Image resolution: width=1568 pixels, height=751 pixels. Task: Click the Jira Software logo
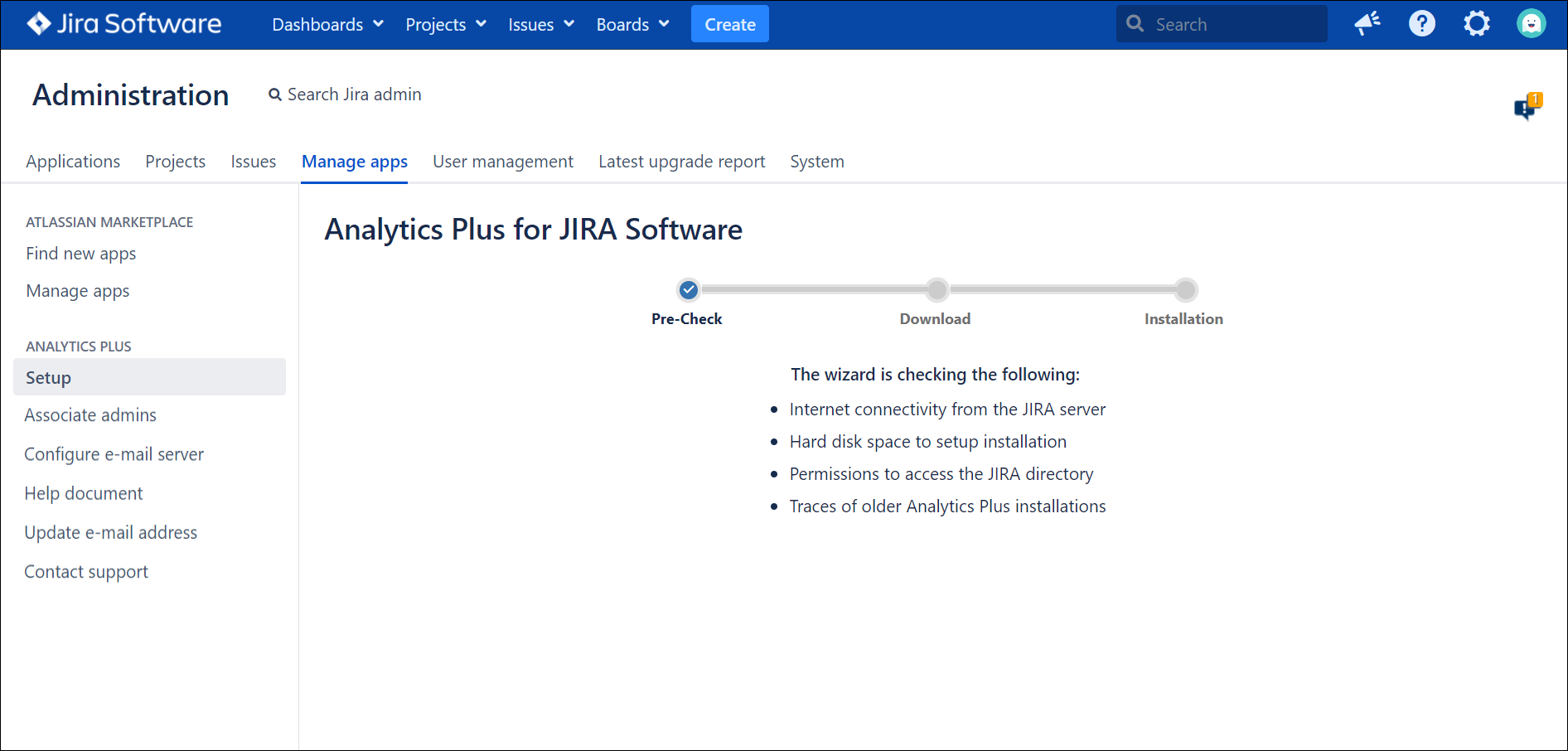(124, 24)
